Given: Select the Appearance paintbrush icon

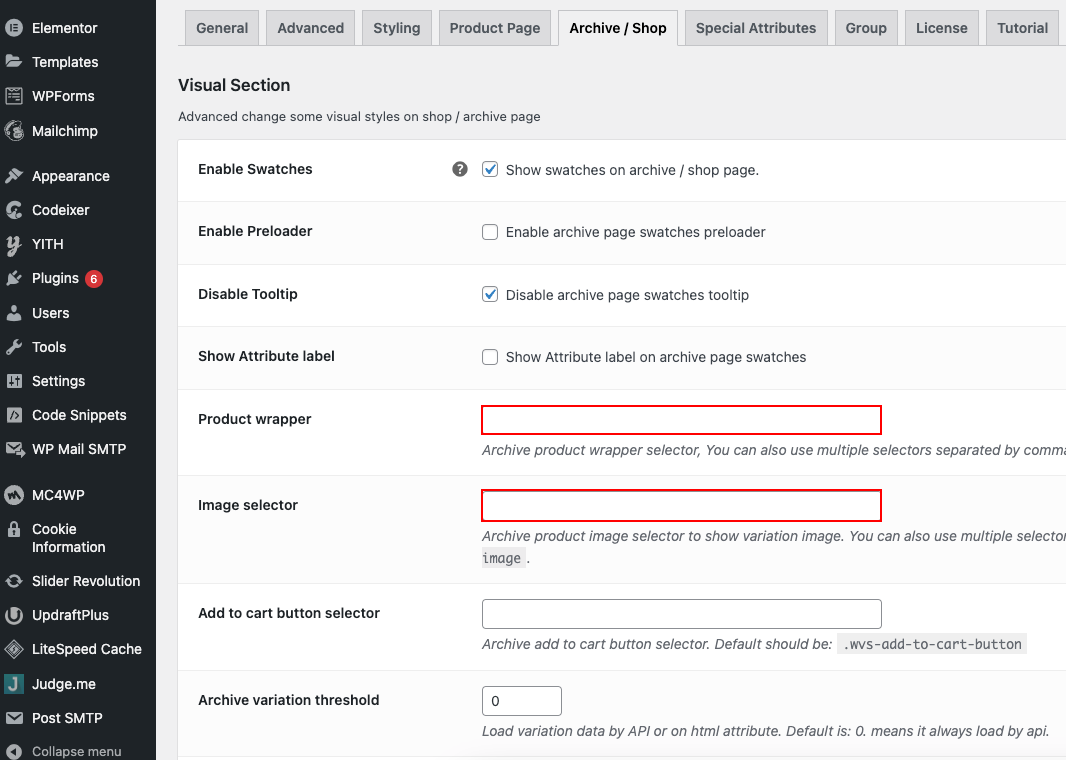Looking at the screenshot, I should 14,176.
